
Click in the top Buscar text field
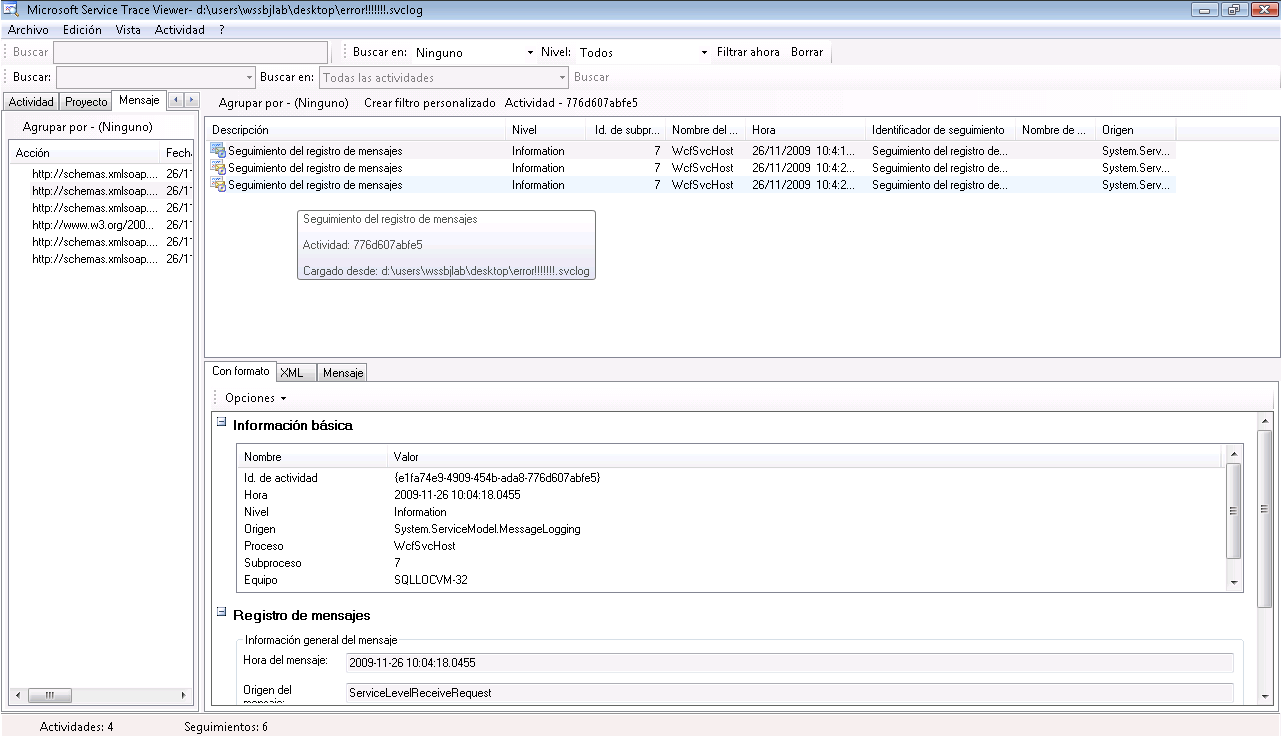point(190,52)
